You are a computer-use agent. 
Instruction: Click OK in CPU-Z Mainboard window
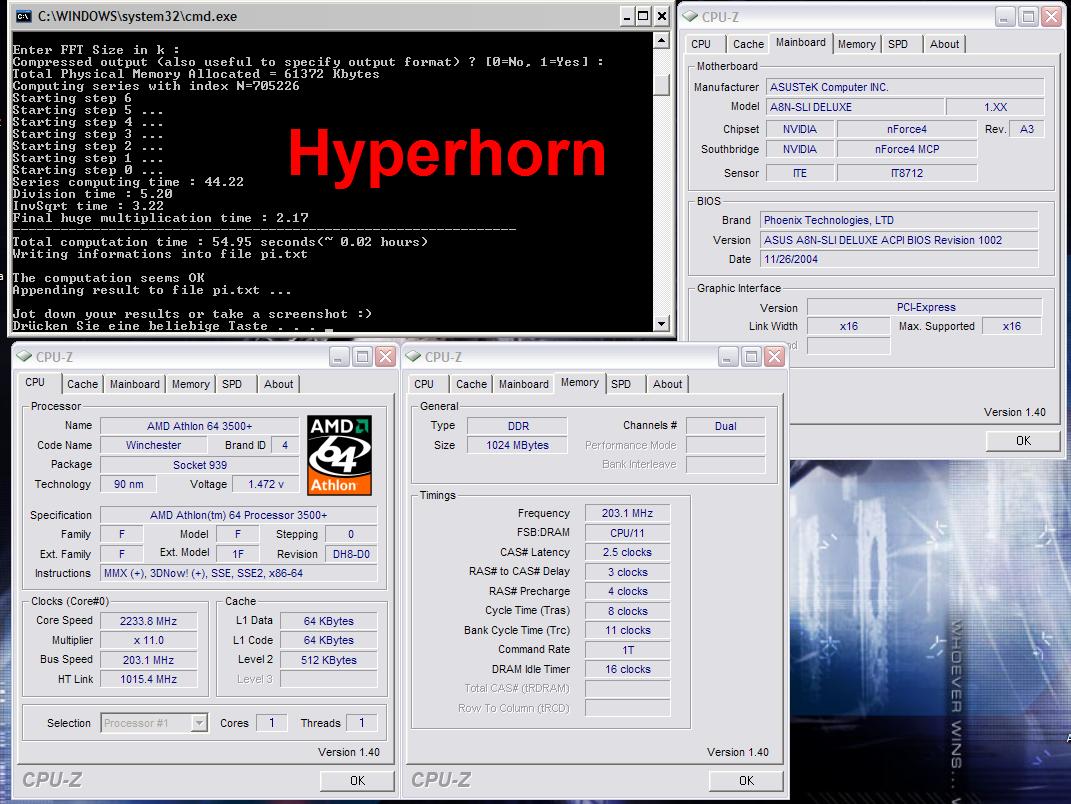tap(1023, 441)
